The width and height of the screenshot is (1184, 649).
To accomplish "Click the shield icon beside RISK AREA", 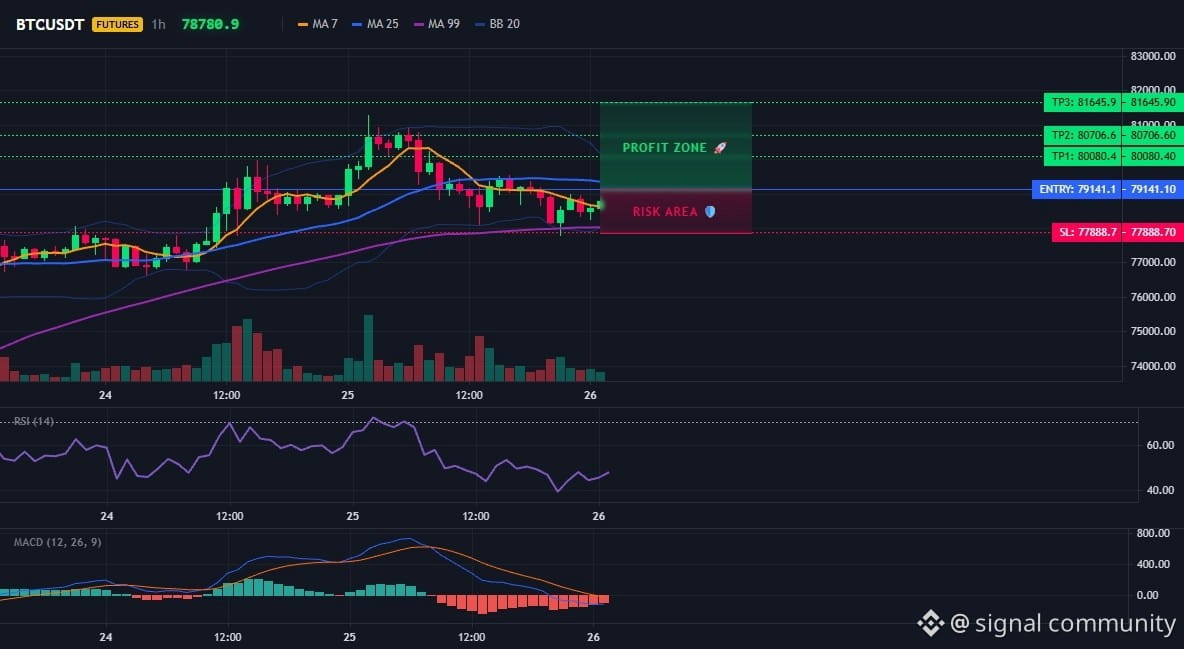I will click(710, 212).
